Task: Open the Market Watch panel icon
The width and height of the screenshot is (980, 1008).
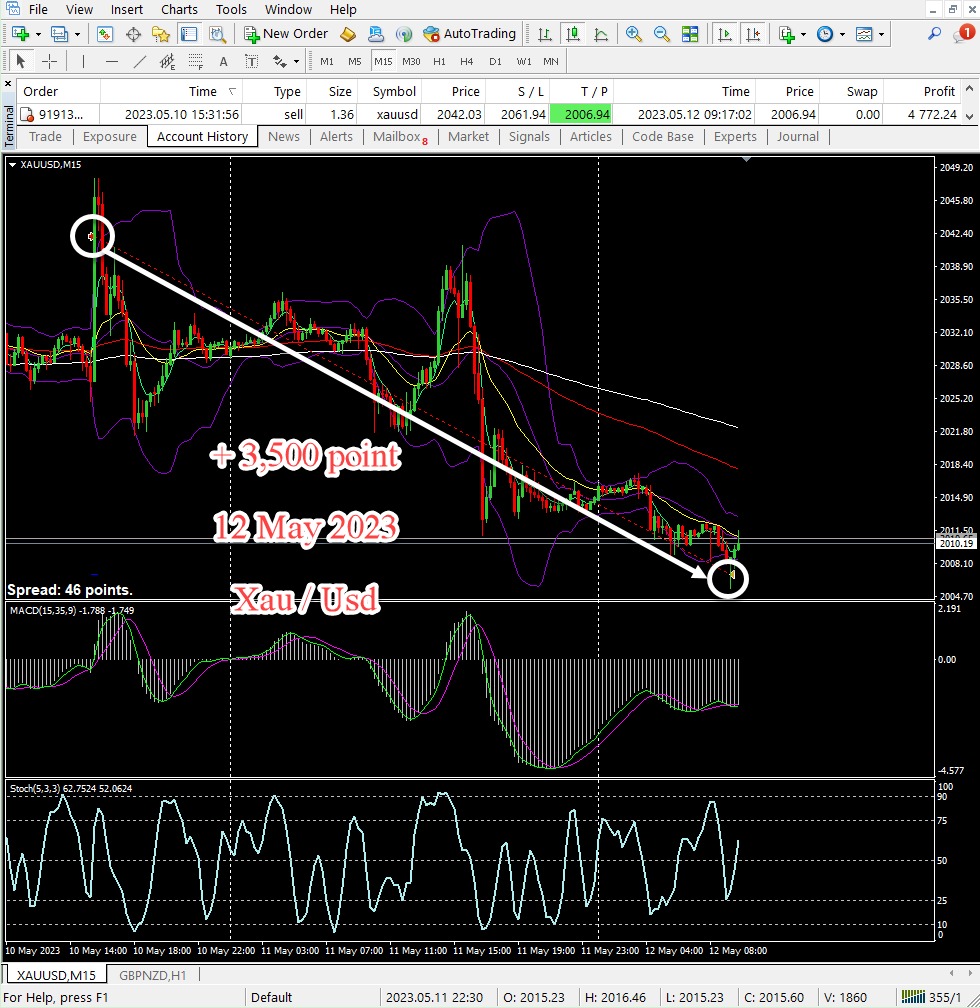Action: [x=105, y=34]
